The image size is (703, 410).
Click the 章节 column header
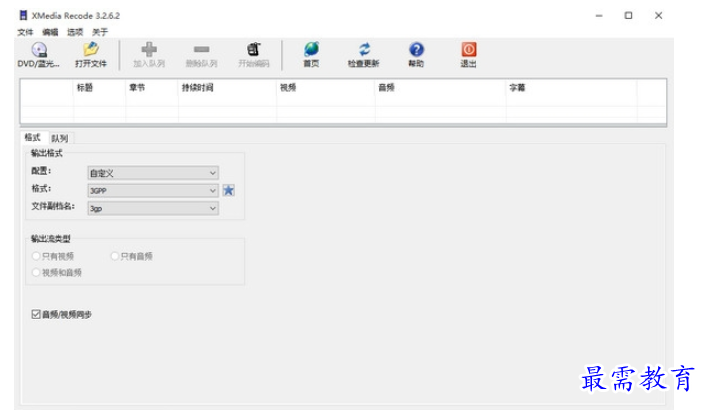tap(152, 87)
